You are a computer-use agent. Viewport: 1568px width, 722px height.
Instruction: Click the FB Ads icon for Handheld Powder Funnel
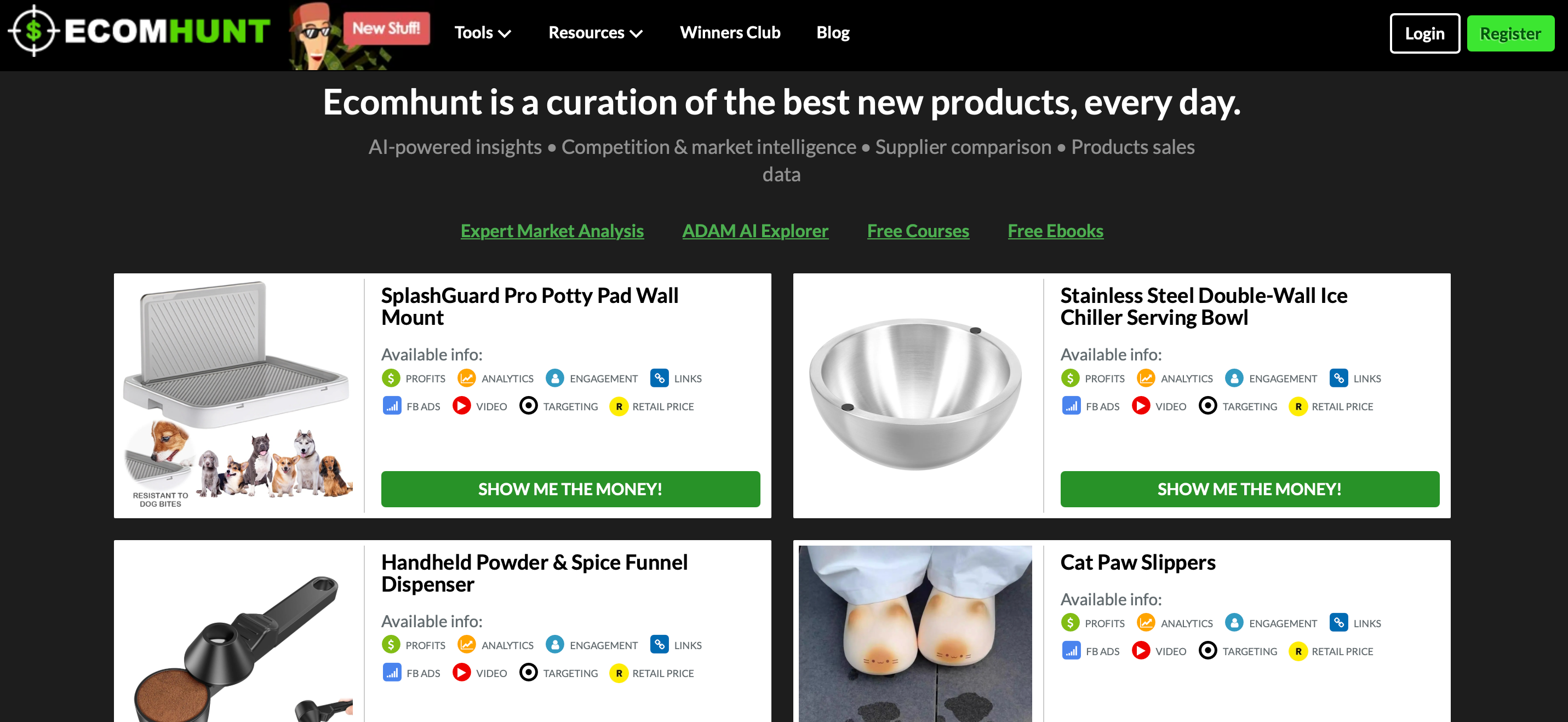(x=391, y=673)
